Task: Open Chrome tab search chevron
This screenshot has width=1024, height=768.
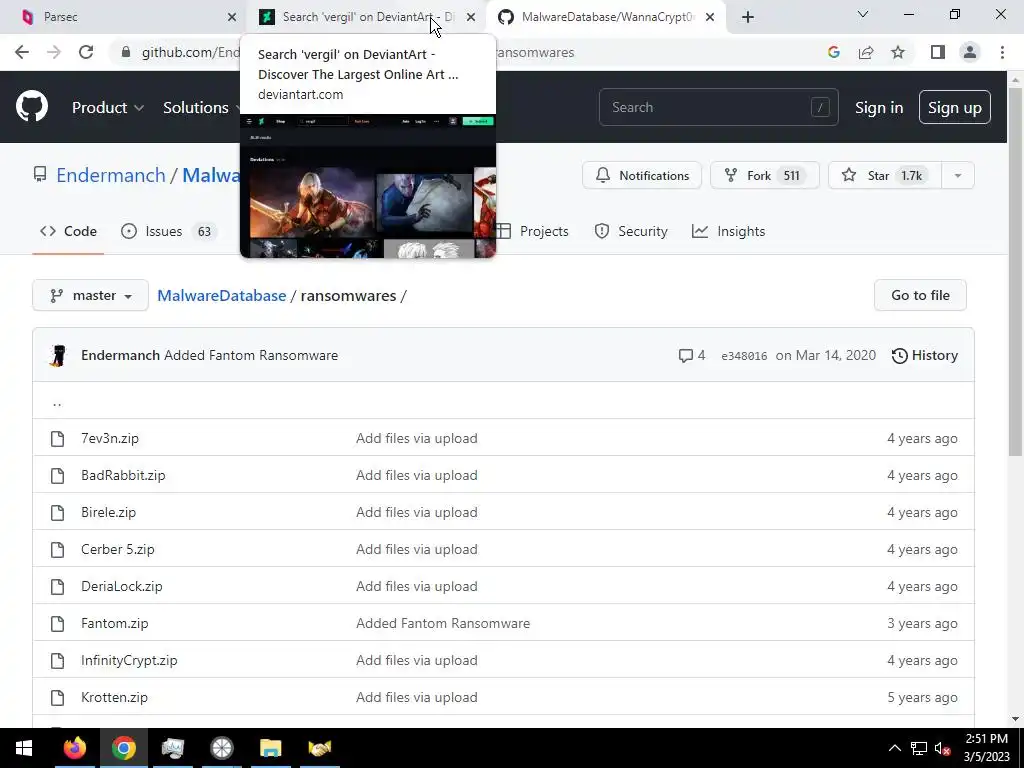Action: coord(863,14)
